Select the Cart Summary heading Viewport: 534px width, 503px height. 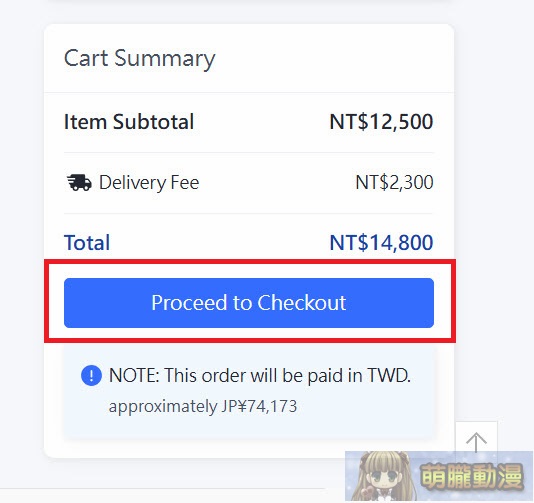pyautogui.click(x=140, y=59)
